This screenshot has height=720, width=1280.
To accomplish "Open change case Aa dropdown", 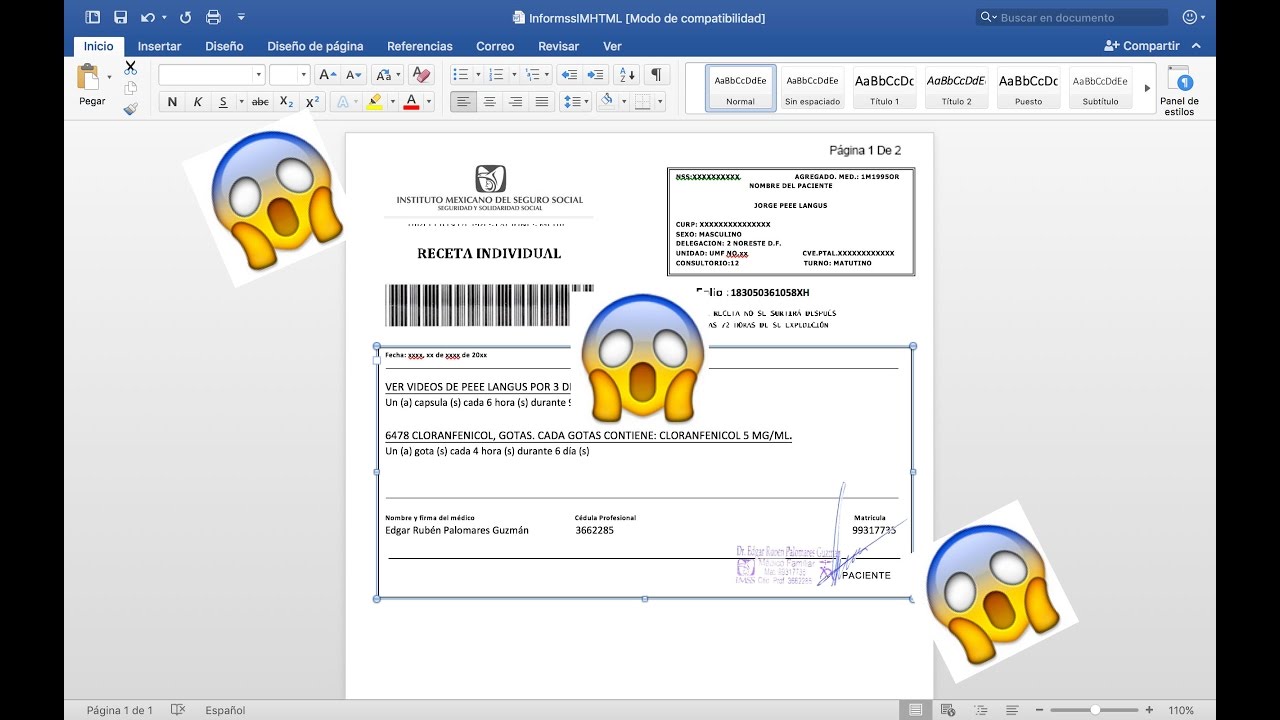I will (x=387, y=75).
